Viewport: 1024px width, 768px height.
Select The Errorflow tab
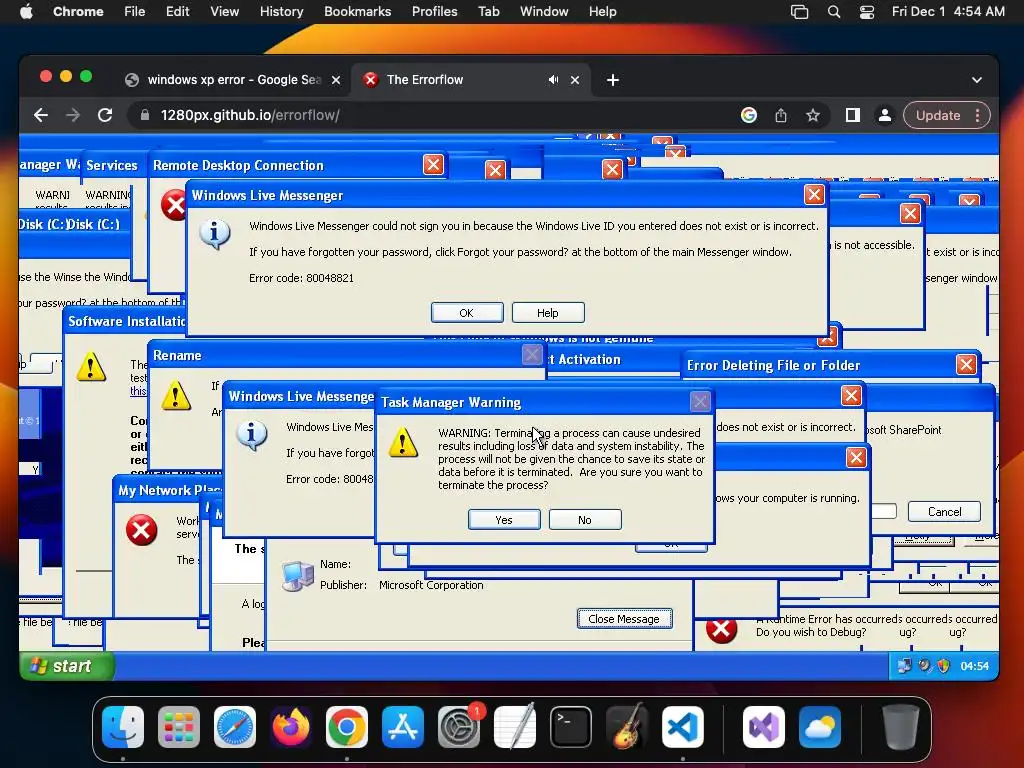(470, 80)
